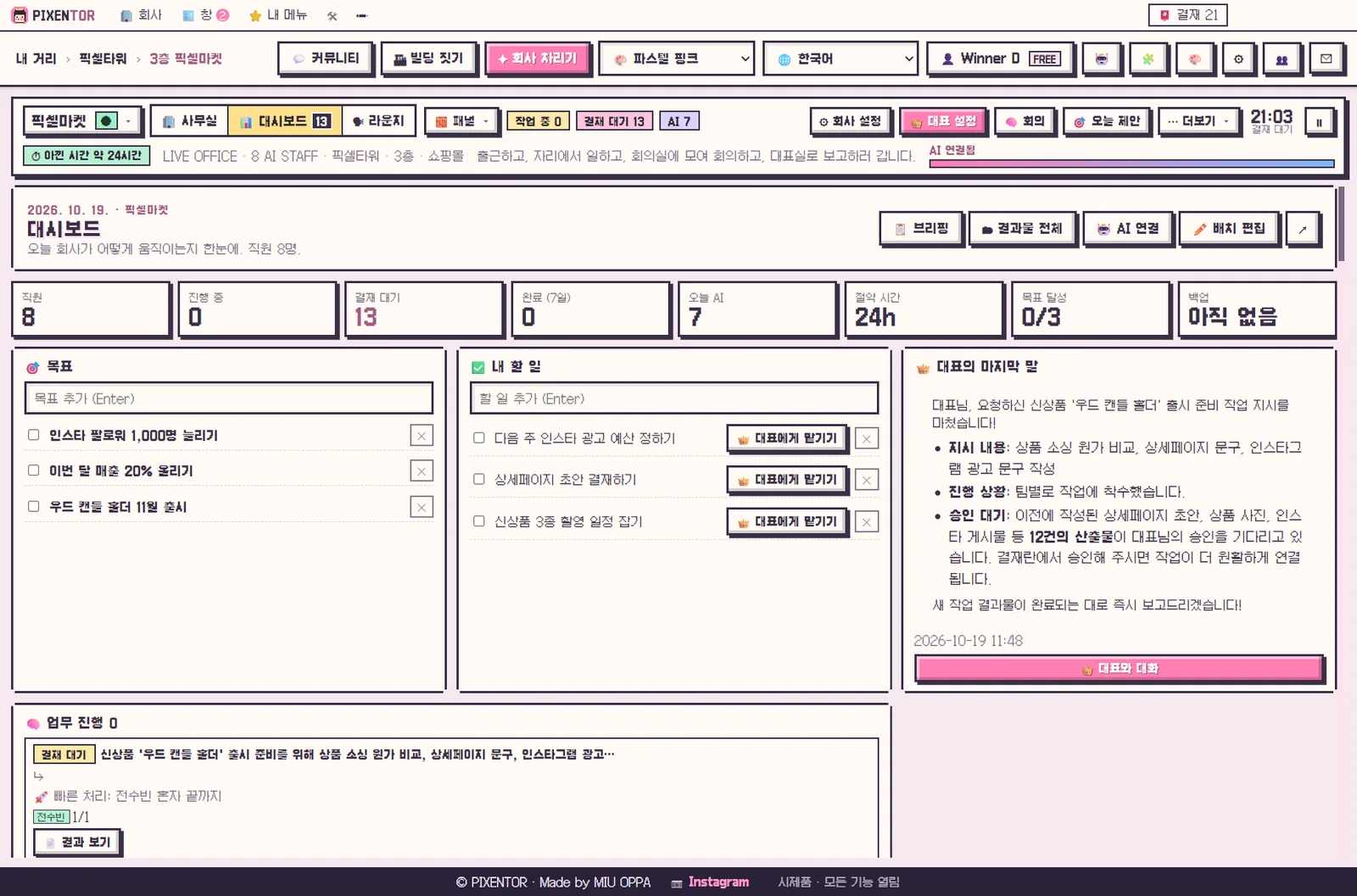Focus the 할 일 추가 input field

674,398
